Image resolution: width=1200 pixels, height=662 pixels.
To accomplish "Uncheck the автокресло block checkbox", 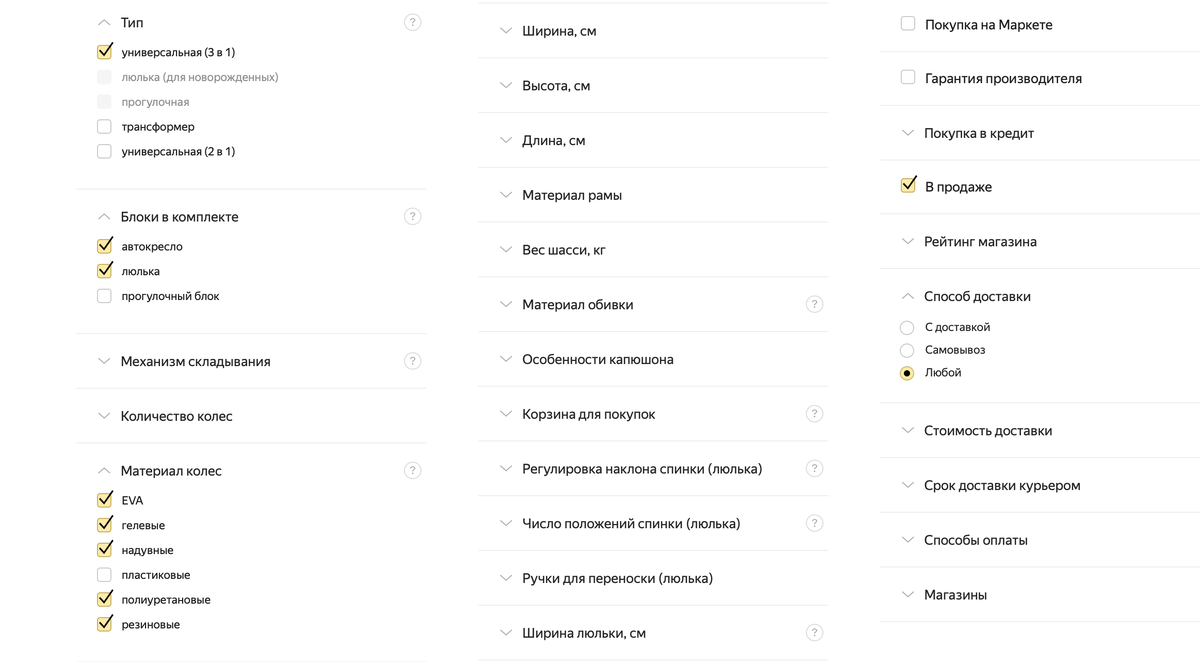I will [104, 246].
